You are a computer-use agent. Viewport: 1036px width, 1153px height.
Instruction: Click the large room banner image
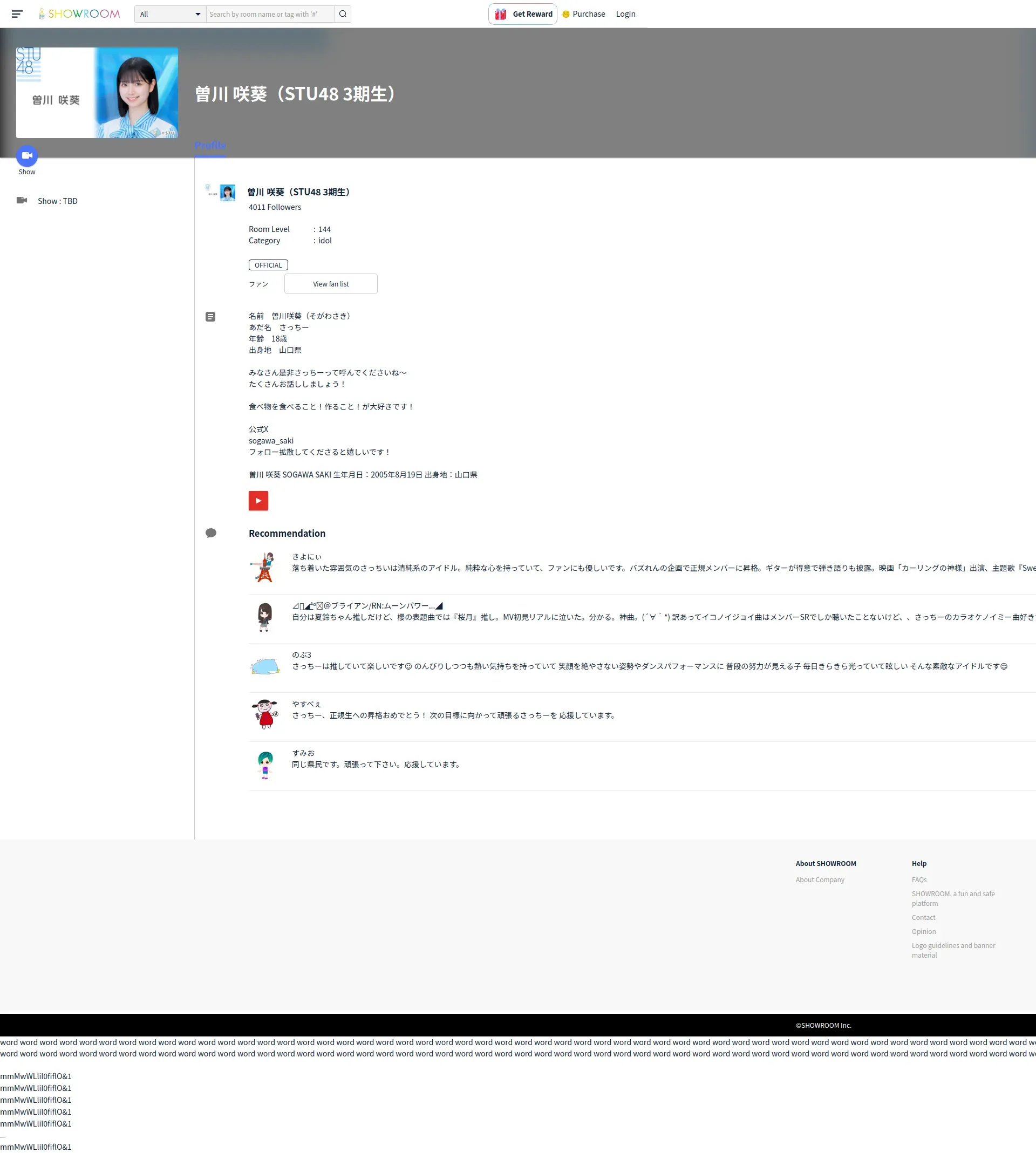(97, 93)
